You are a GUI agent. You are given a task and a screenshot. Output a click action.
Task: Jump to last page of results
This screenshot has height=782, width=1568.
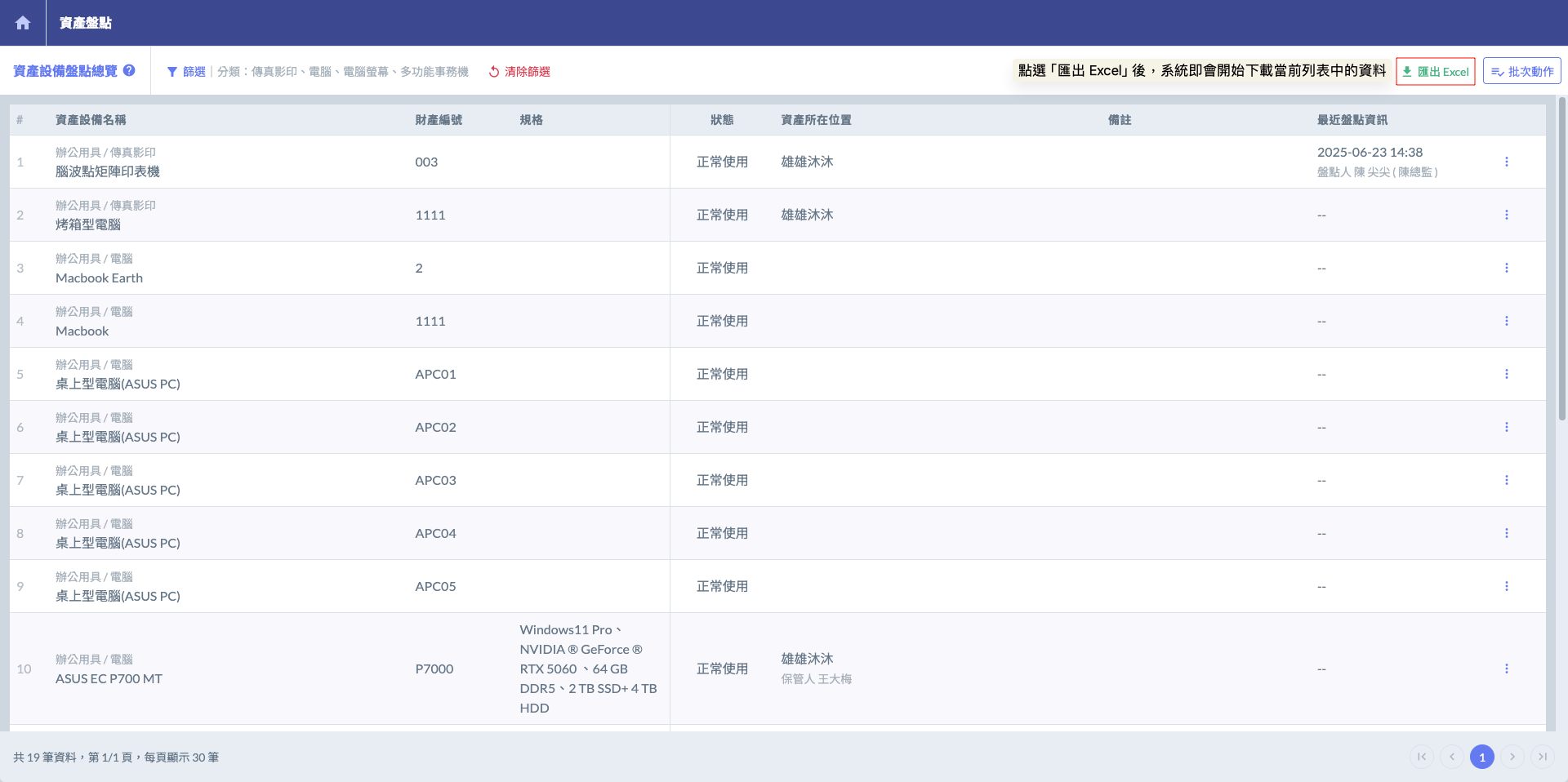point(1543,757)
